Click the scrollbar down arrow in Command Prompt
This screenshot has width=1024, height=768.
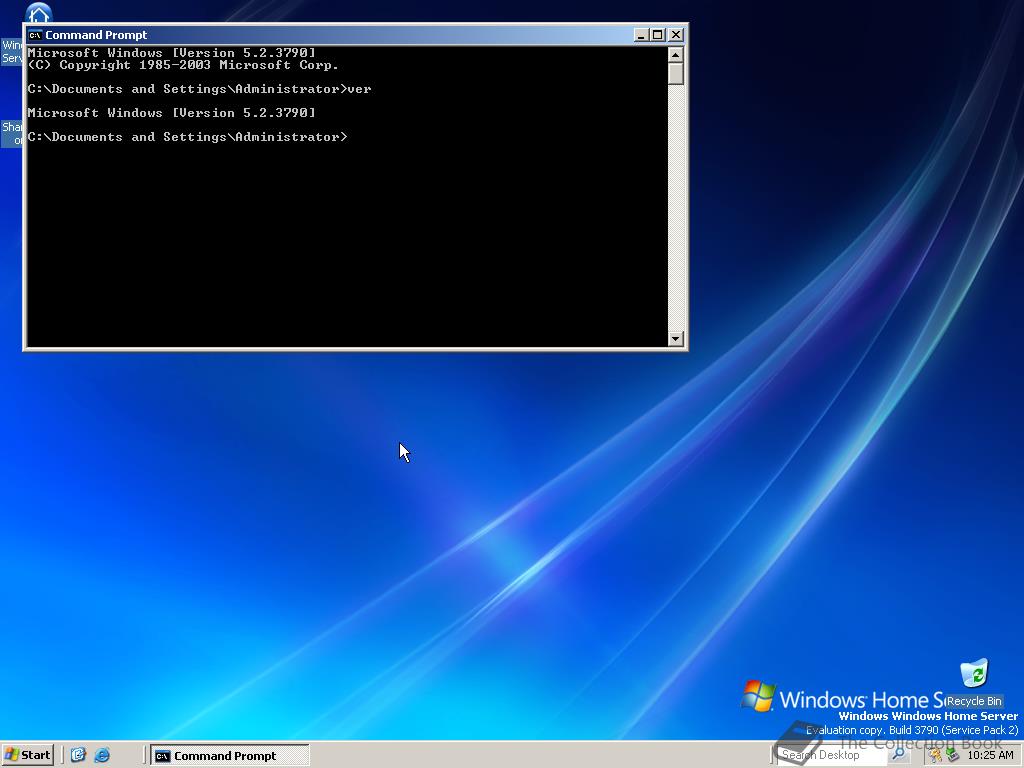(675, 339)
